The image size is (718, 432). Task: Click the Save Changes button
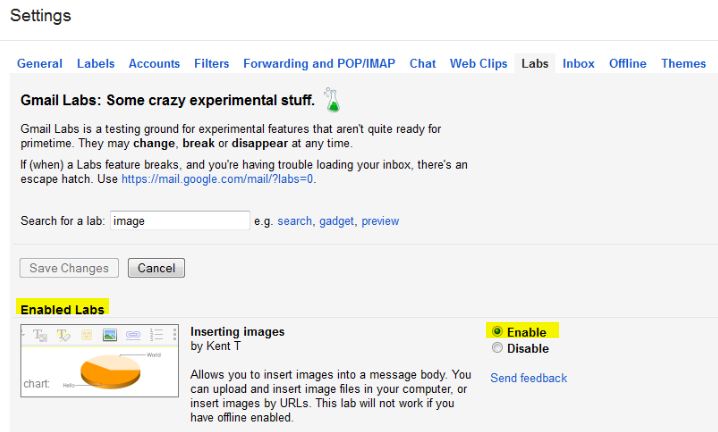point(69,268)
